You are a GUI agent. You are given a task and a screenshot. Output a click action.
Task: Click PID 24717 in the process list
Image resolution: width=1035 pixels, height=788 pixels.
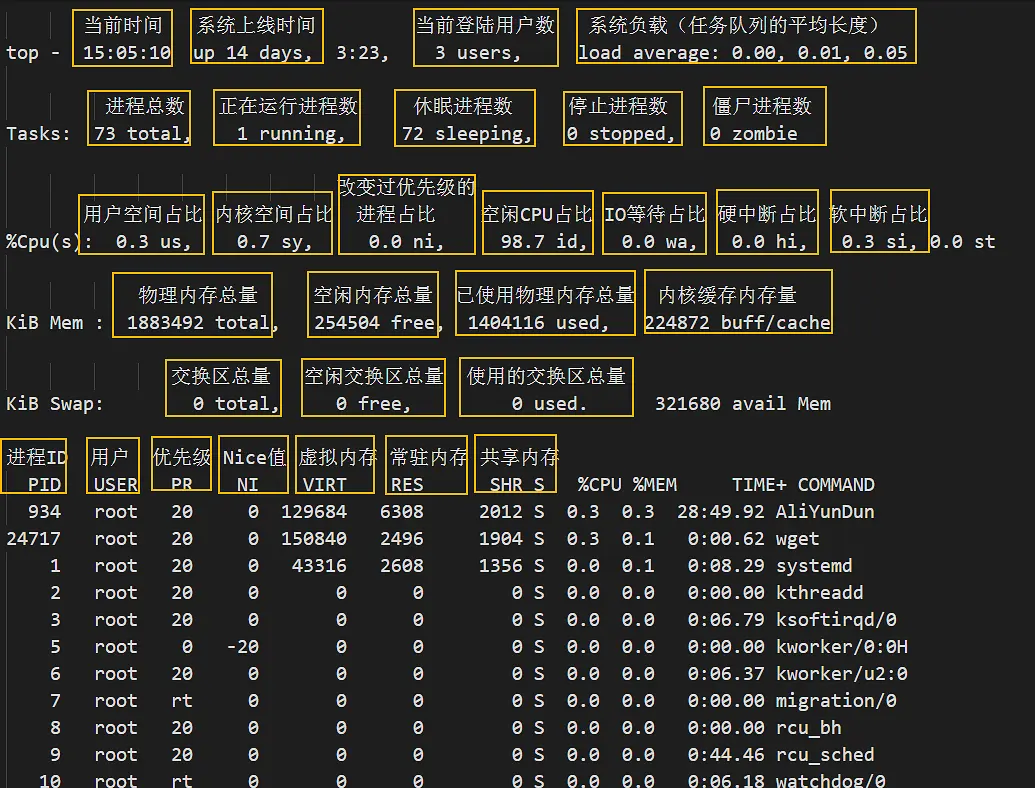click(33, 539)
